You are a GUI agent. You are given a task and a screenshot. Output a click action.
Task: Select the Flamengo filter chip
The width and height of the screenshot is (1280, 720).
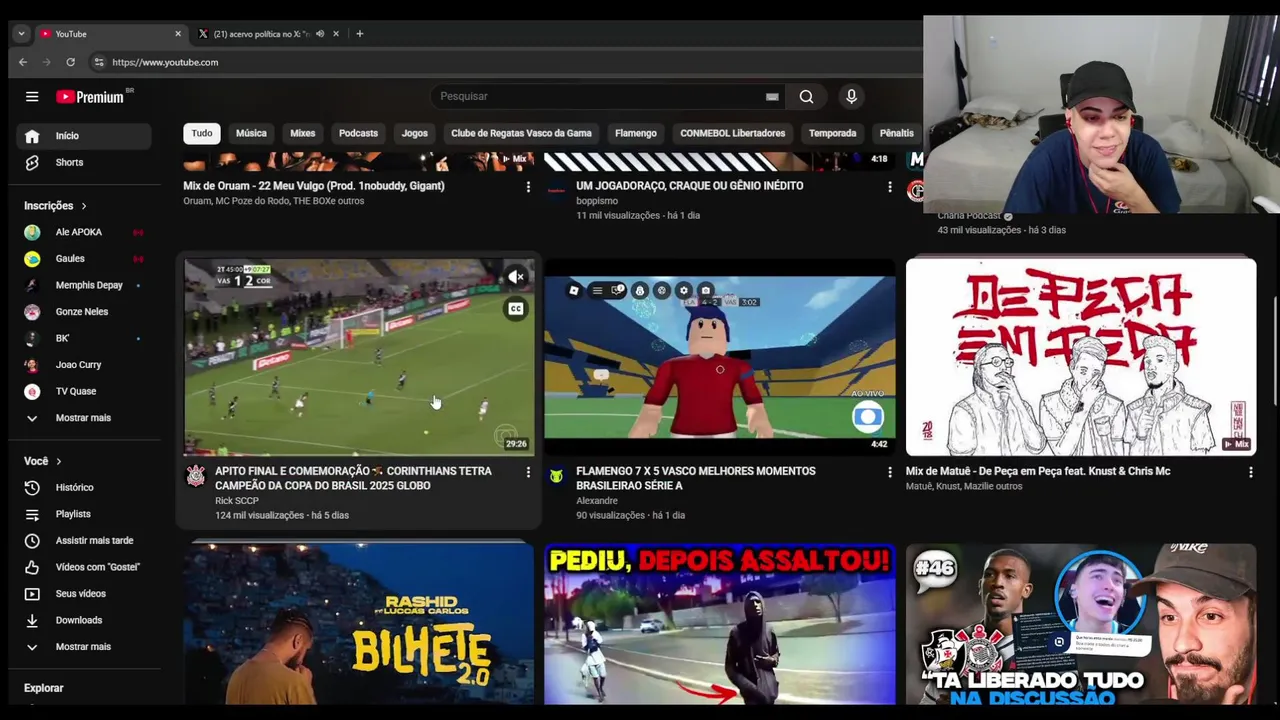636,133
